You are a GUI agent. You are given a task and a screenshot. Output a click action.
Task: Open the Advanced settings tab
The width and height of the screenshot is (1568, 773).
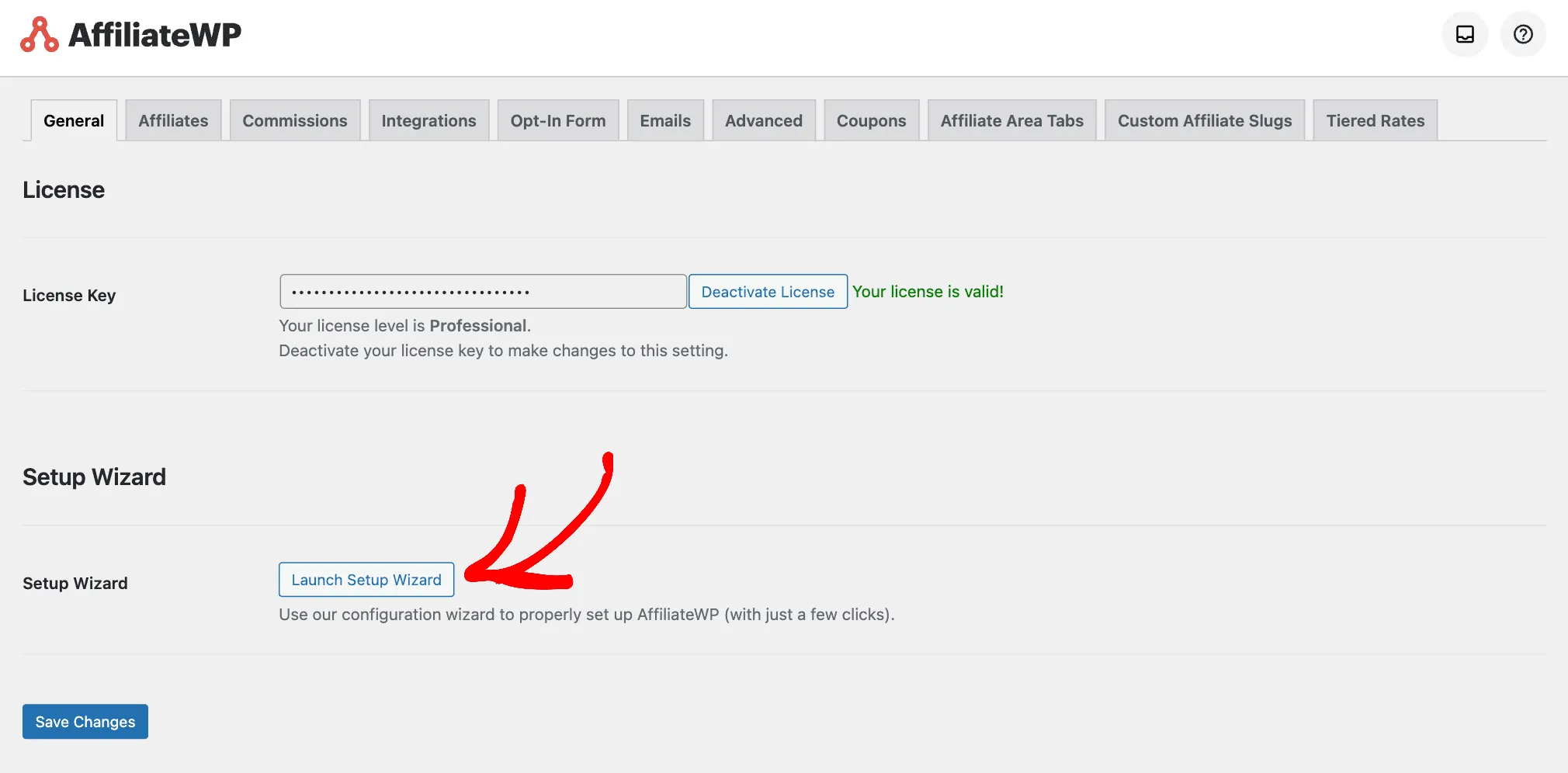[764, 120]
